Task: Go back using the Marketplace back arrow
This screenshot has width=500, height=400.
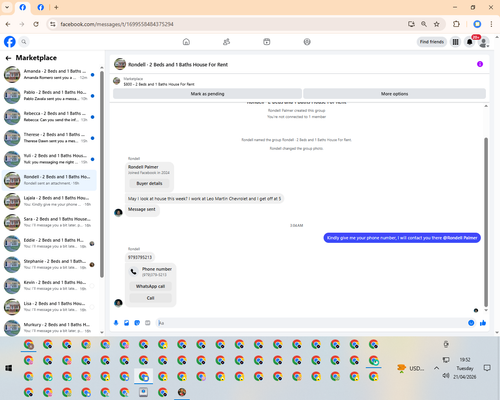Action: pos(8,58)
